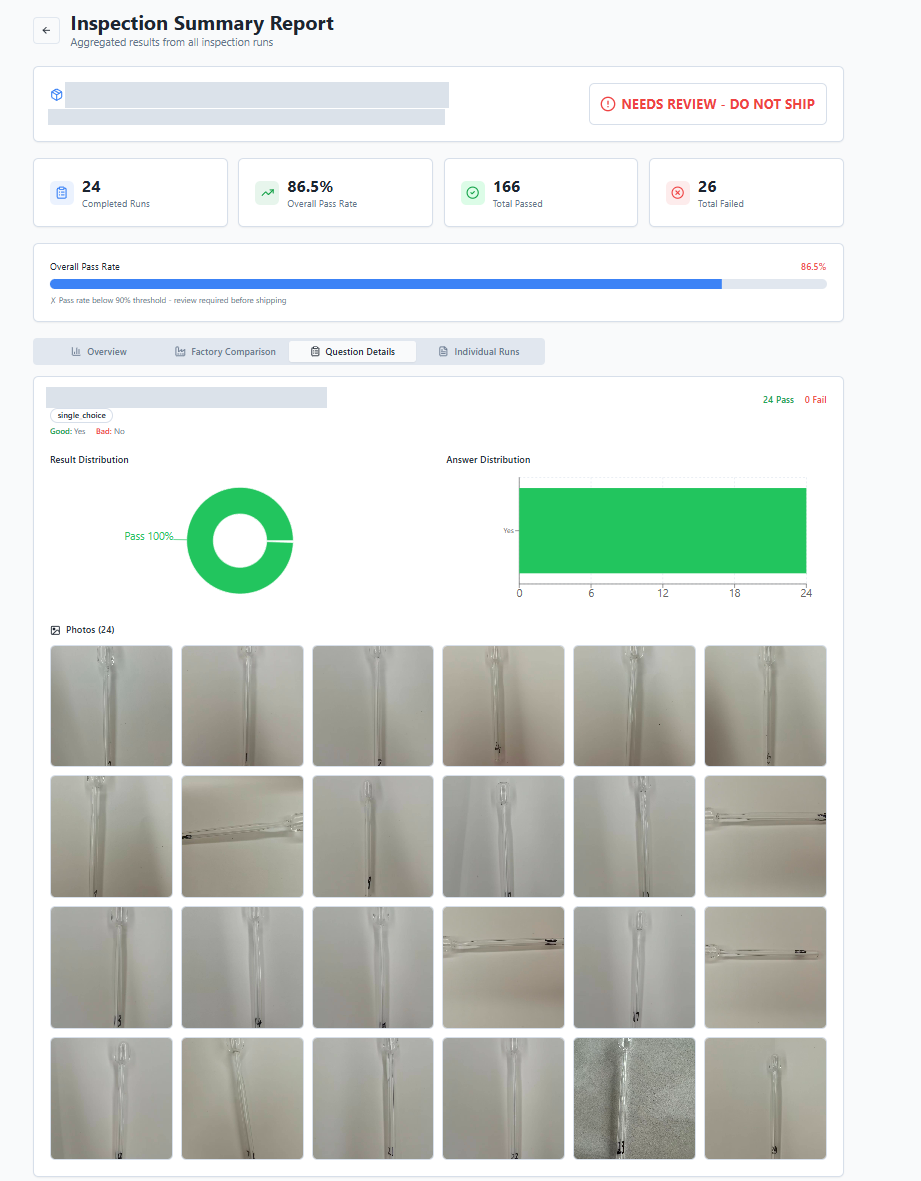The height and width of the screenshot is (1181, 921).
Task: Select the Question Details tab
Action: click(x=352, y=352)
